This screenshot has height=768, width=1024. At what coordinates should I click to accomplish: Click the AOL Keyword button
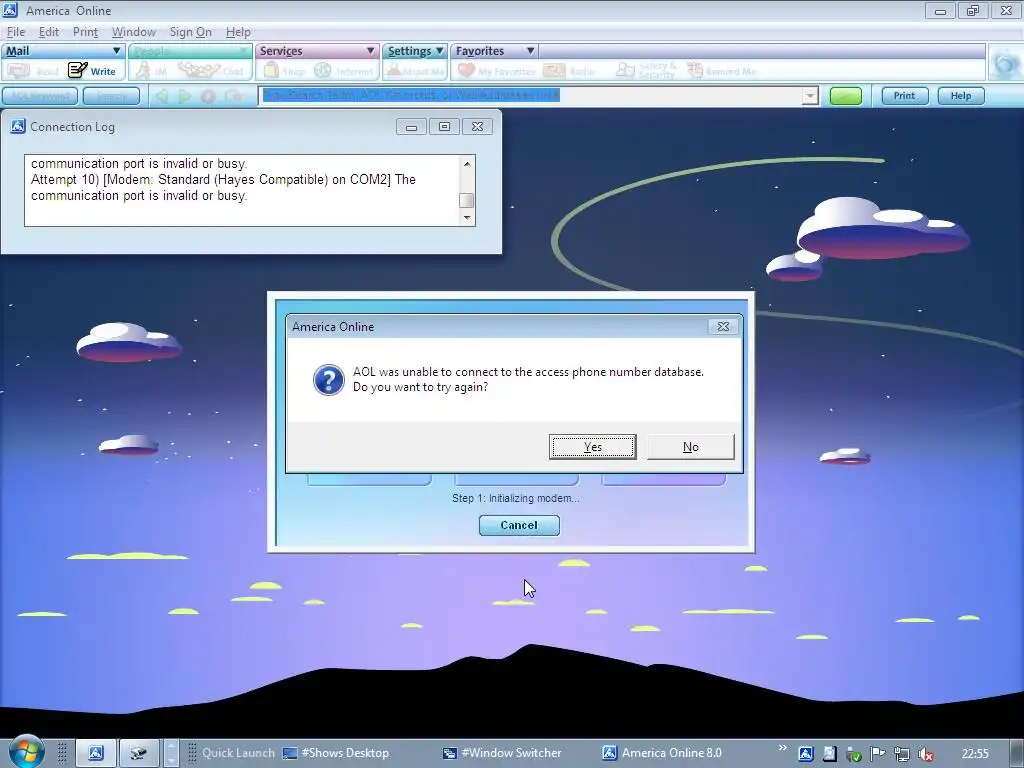[40, 96]
